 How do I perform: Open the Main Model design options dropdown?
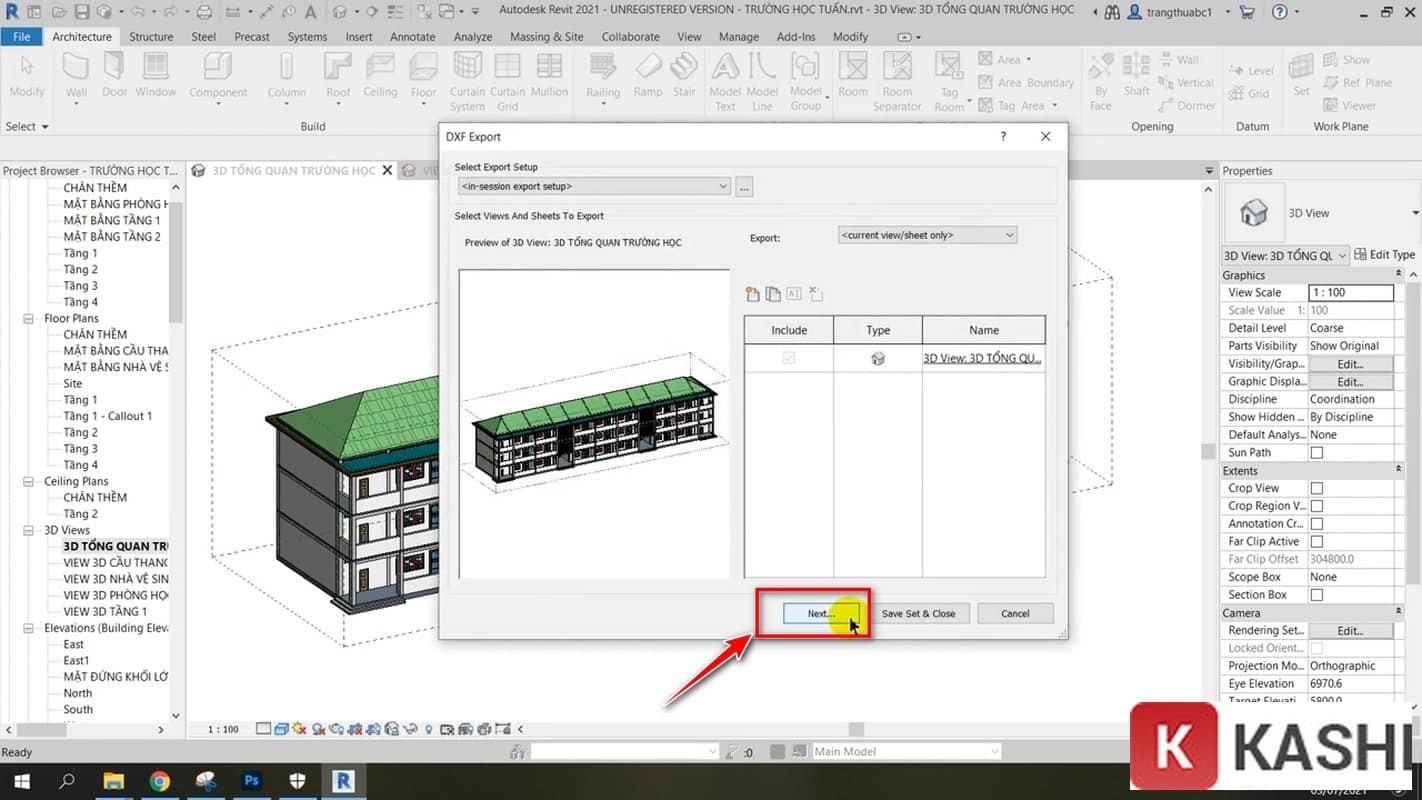905,751
